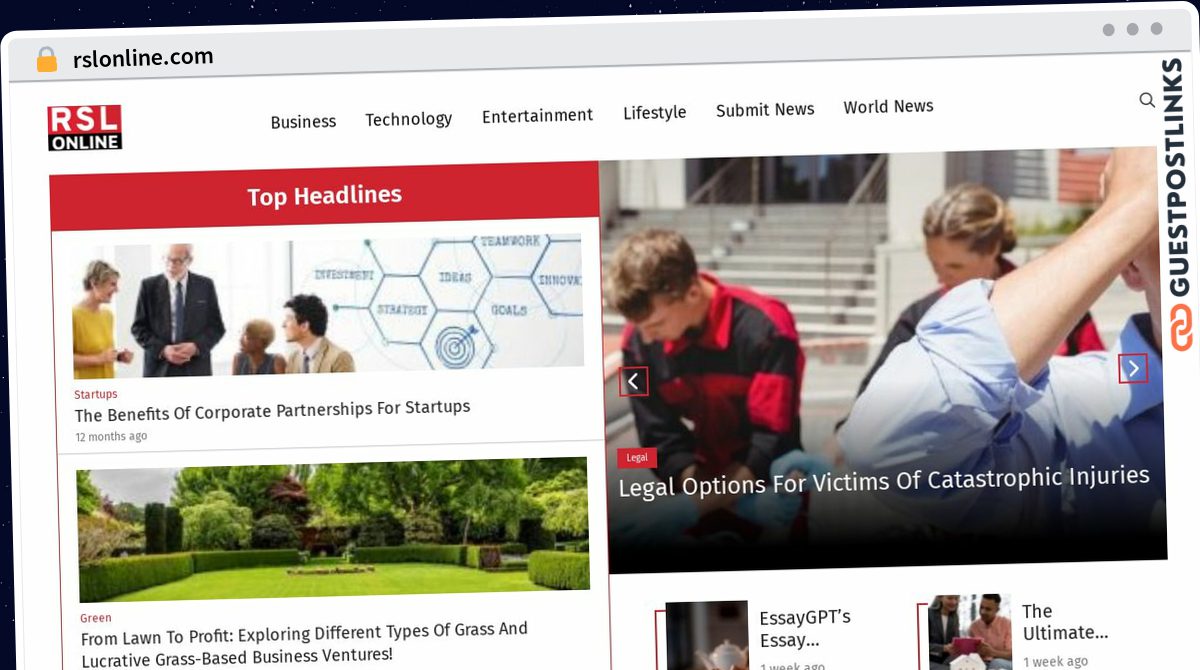Image resolution: width=1200 pixels, height=670 pixels.
Task: Open the From Lawn To Profit article
Action: click(304, 643)
